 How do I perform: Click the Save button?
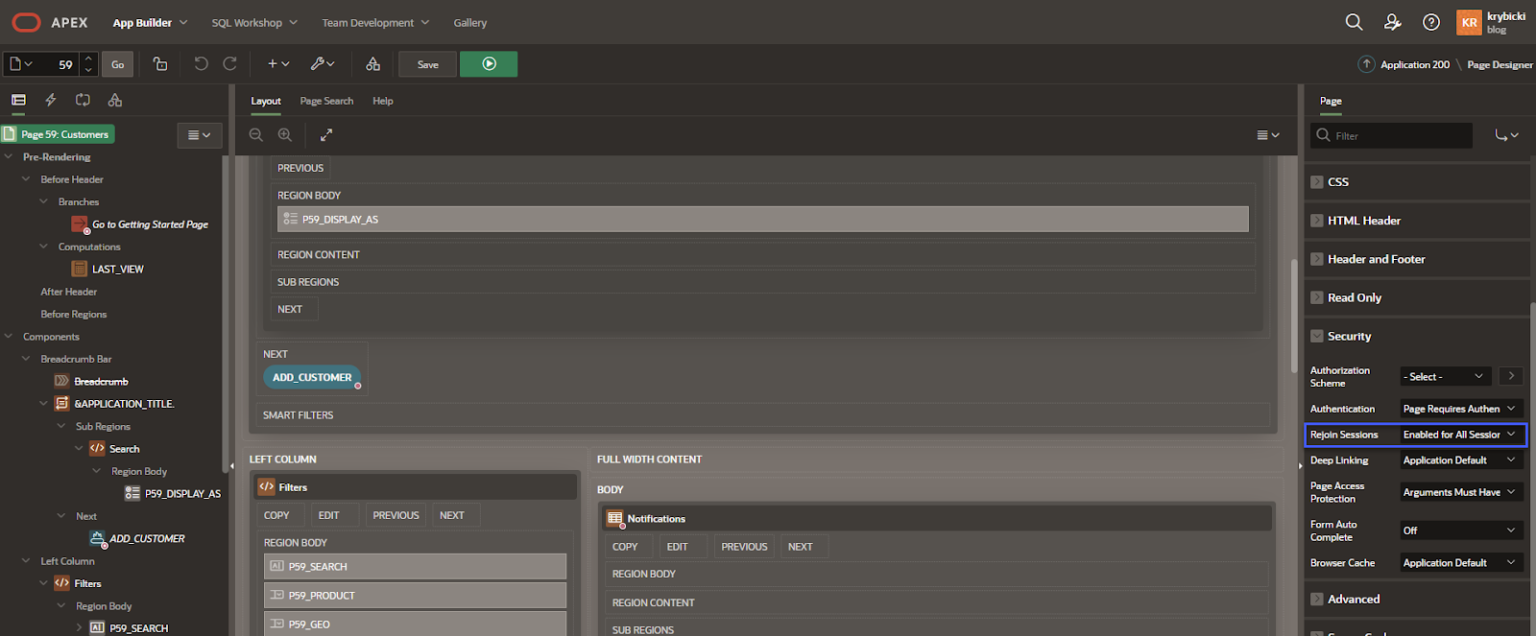click(427, 63)
